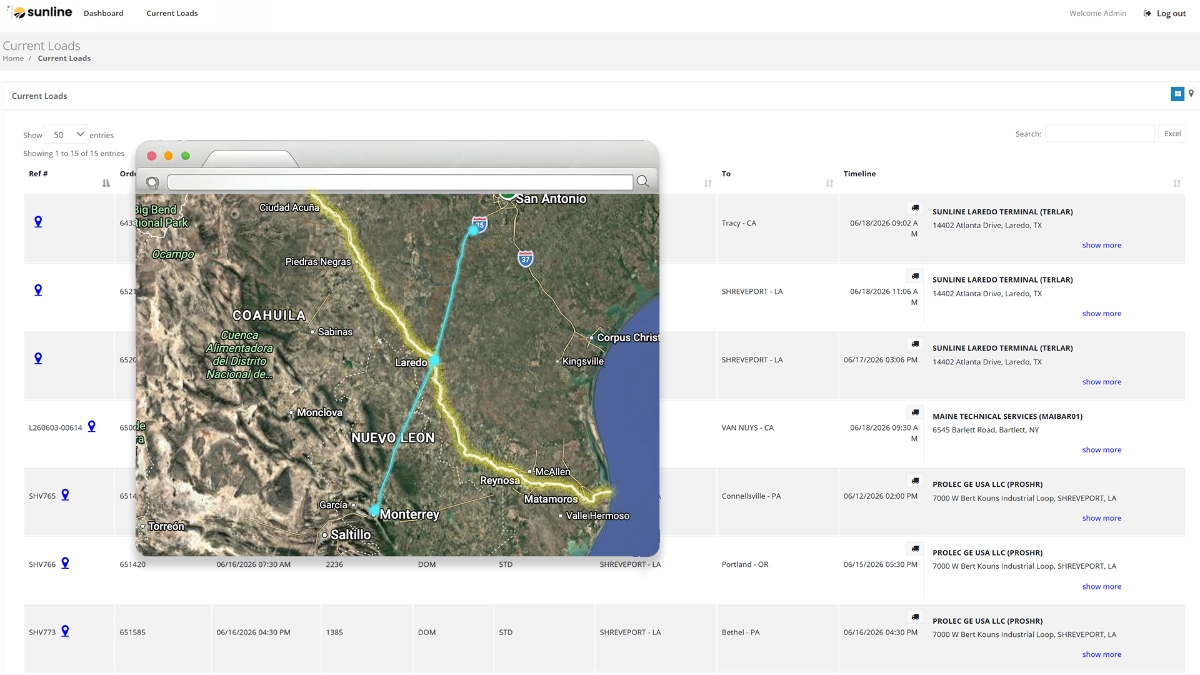Click the location pin in the 06/17/2026 03:06 PM row
This screenshot has height=675, width=1200.
click(x=38, y=358)
